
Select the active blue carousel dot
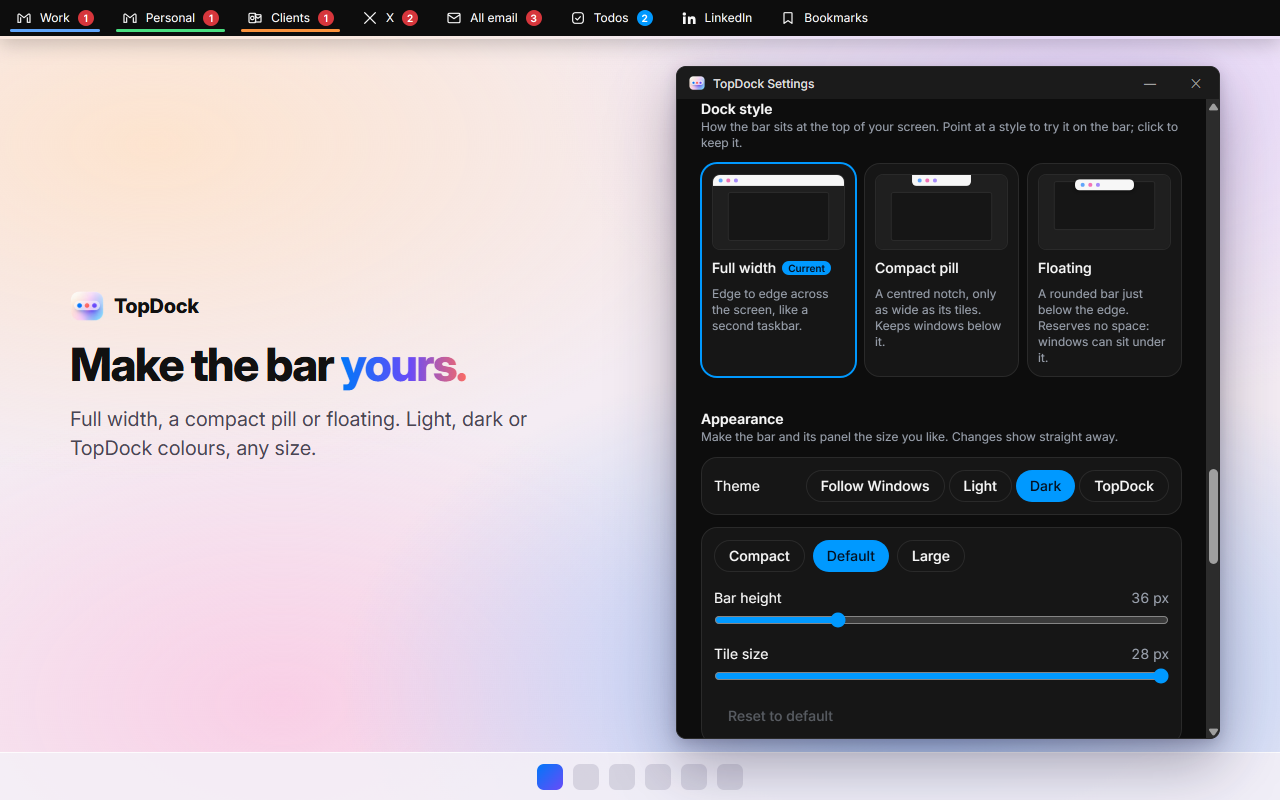550,777
